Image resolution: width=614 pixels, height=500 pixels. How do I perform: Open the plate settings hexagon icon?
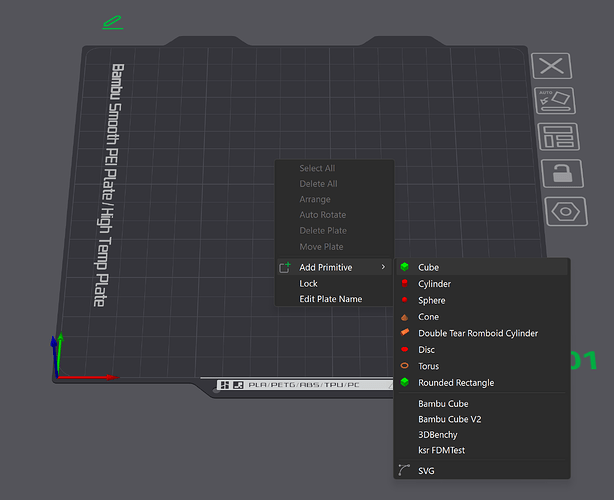tap(566, 211)
